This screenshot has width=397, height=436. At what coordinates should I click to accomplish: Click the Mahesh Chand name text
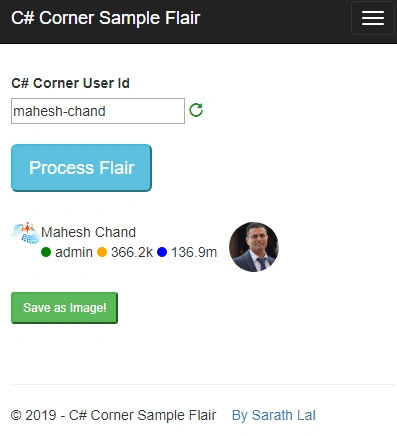(88, 232)
